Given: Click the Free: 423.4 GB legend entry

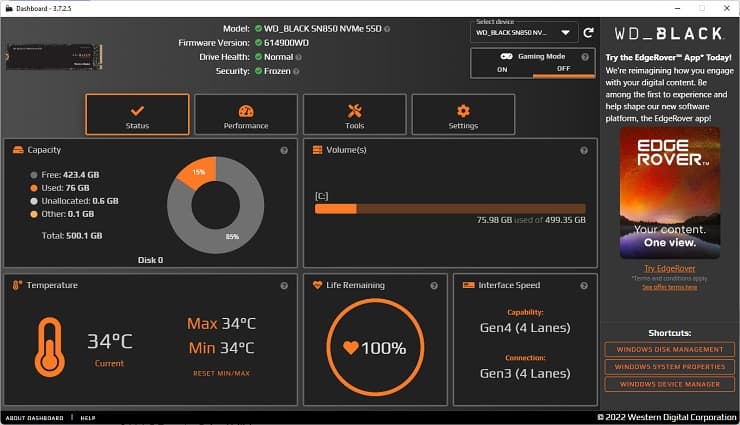Looking at the screenshot, I should pos(65,175).
